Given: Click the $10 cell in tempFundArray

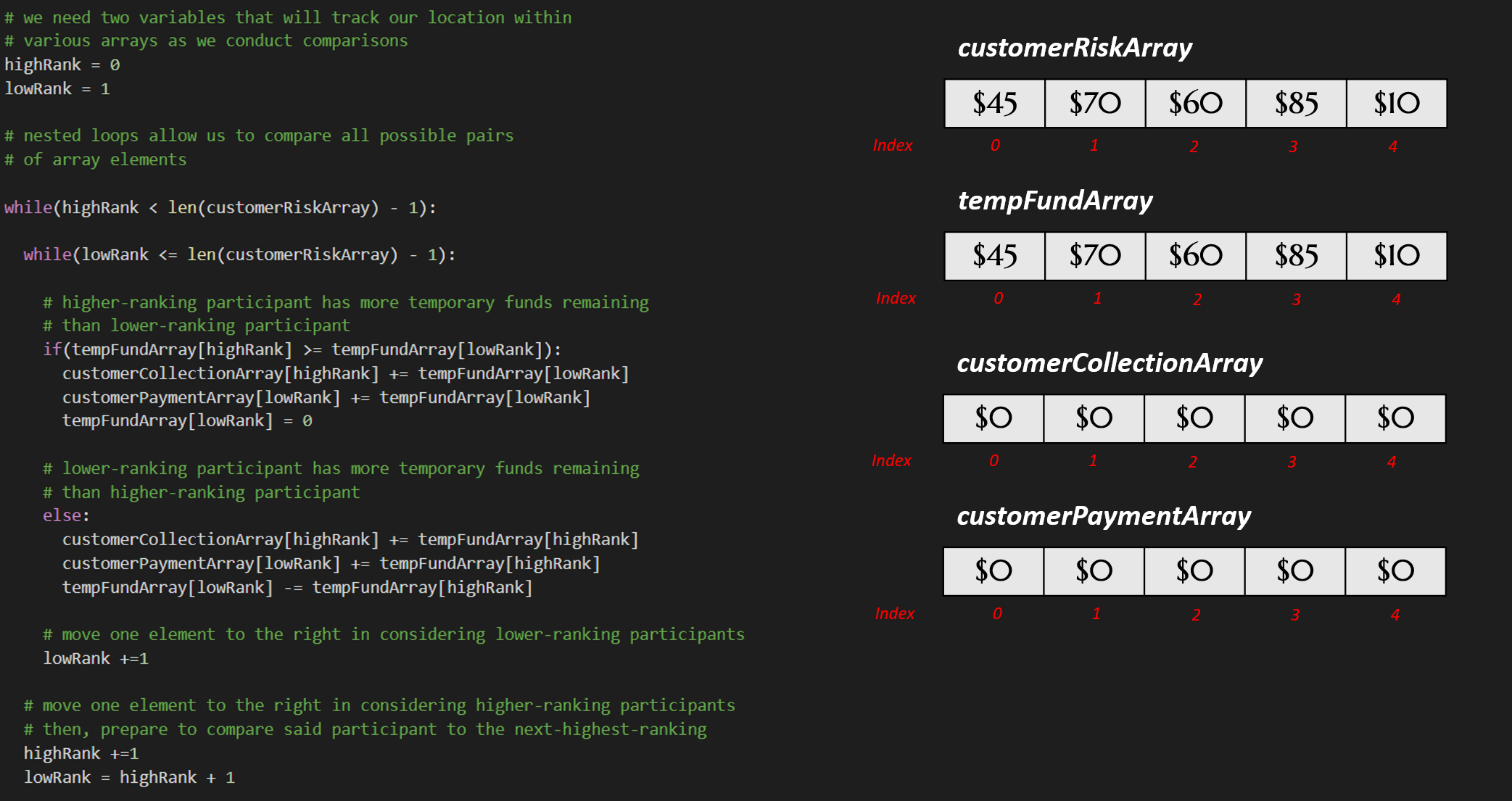Looking at the screenshot, I should 1395,256.
